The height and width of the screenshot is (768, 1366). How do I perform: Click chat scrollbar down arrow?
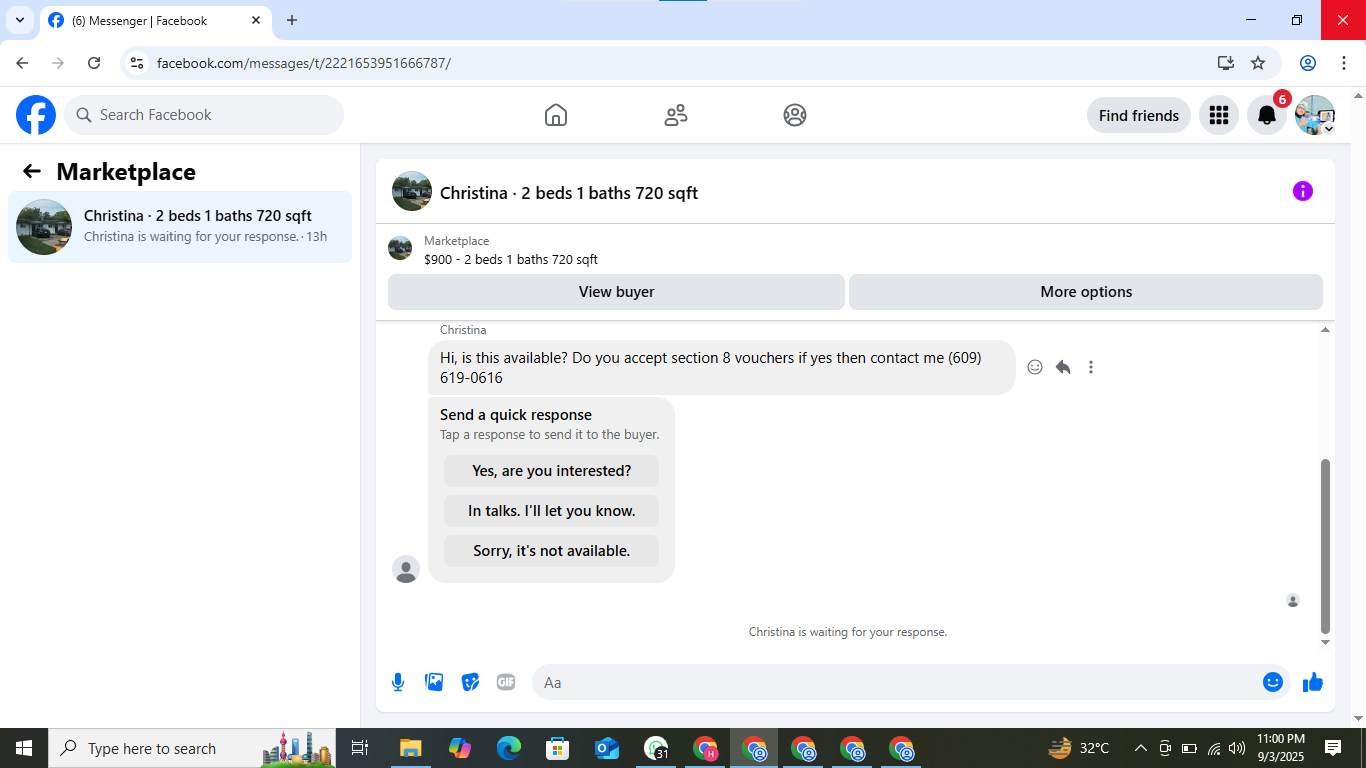pyautogui.click(x=1326, y=643)
